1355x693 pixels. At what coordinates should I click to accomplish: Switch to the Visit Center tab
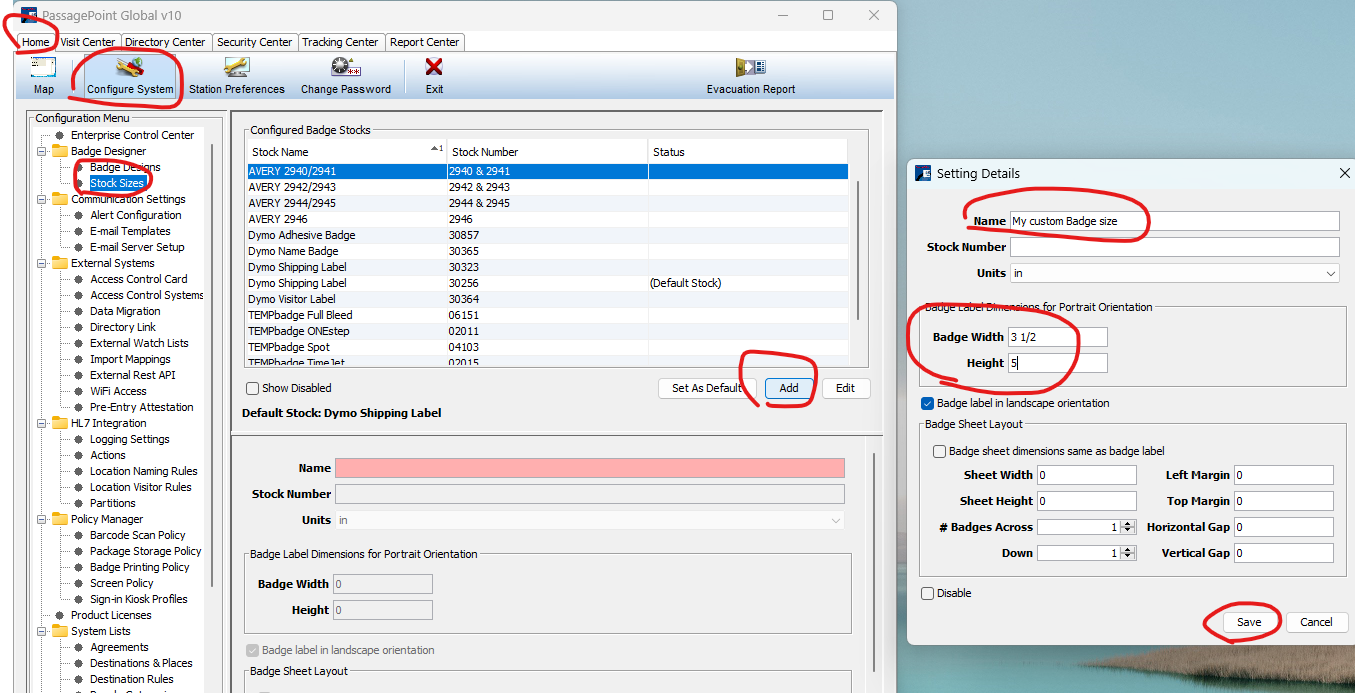[x=88, y=42]
